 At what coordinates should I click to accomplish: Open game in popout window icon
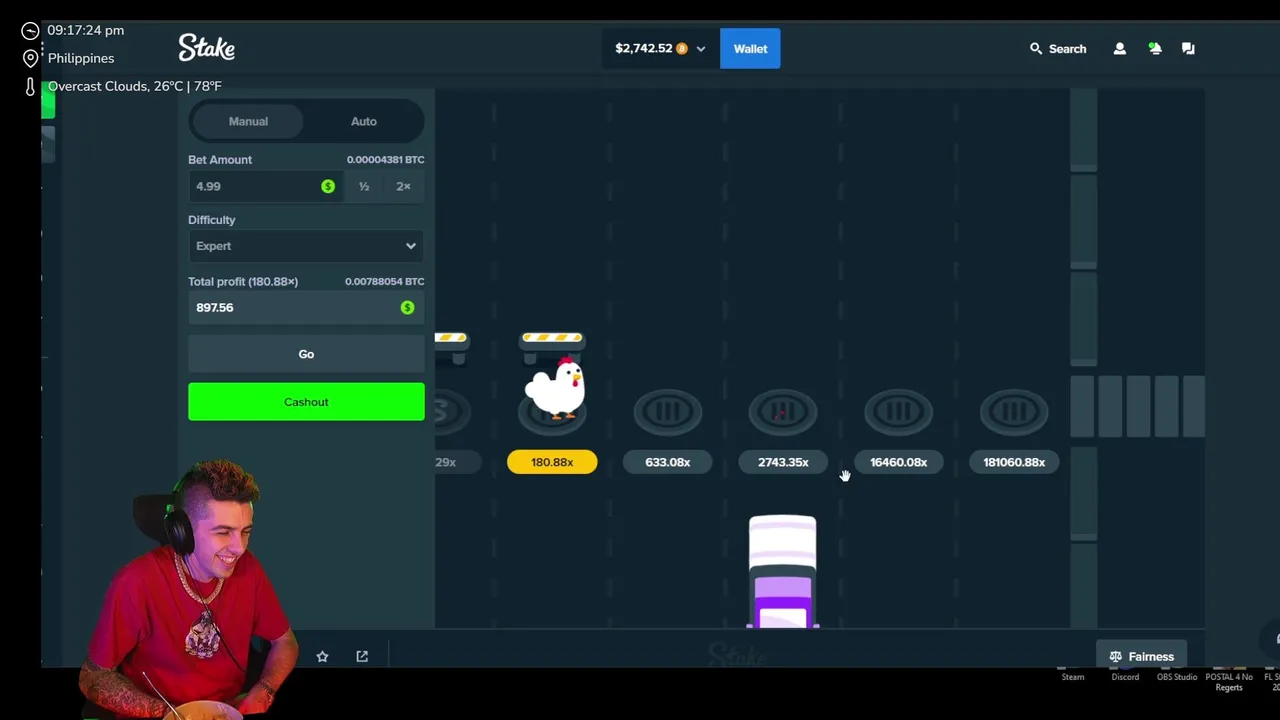tap(362, 656)
